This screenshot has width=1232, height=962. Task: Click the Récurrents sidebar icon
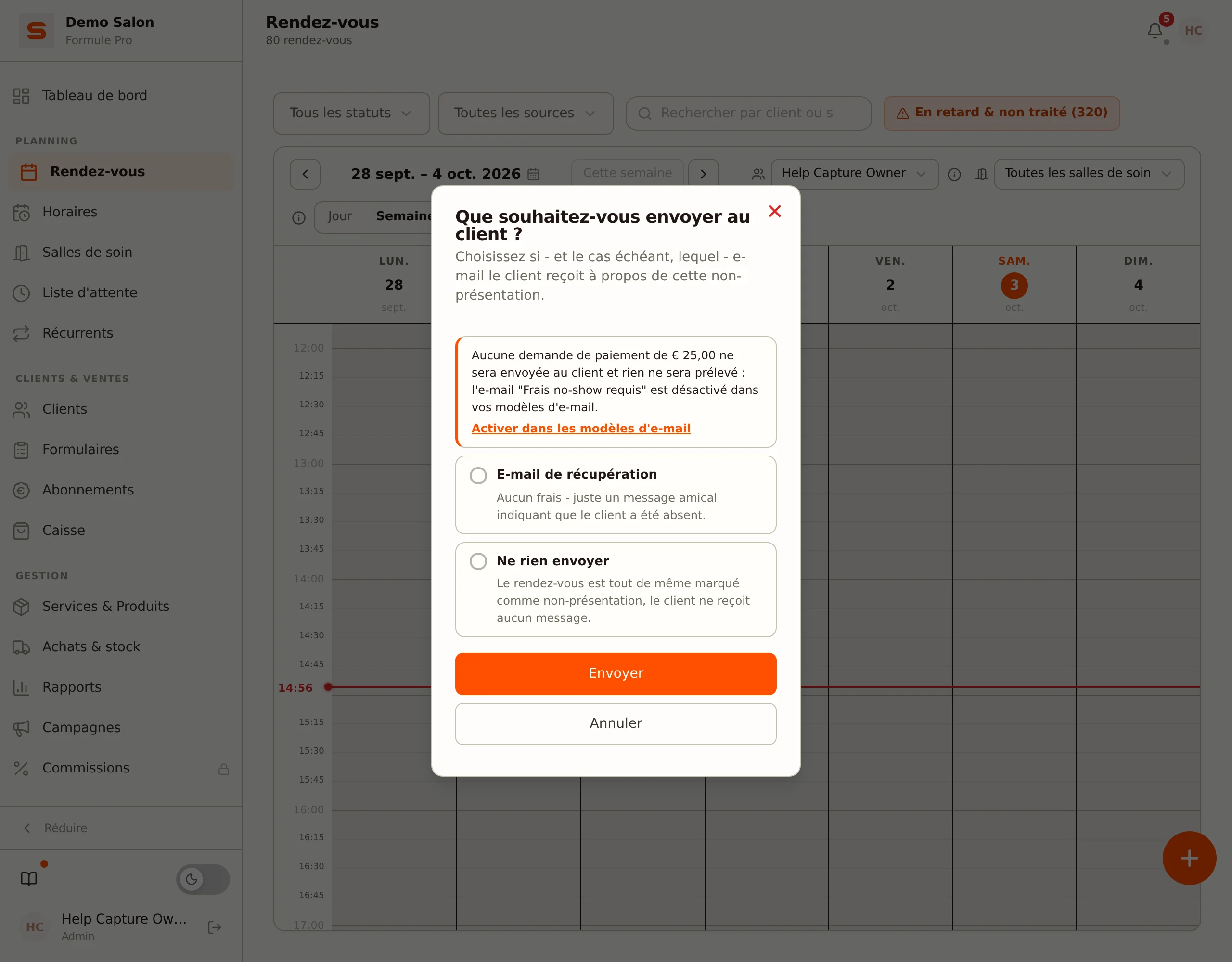tap(22, 333)
